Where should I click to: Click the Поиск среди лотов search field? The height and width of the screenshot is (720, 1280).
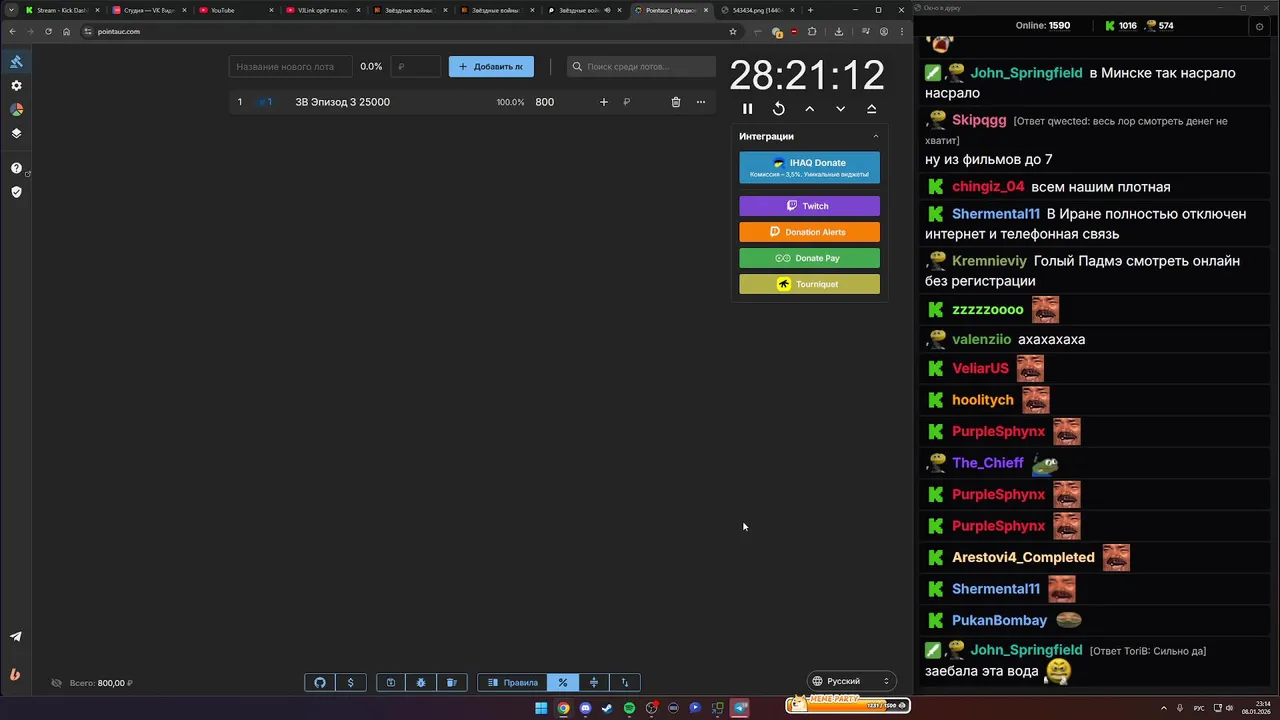[641, 67]
